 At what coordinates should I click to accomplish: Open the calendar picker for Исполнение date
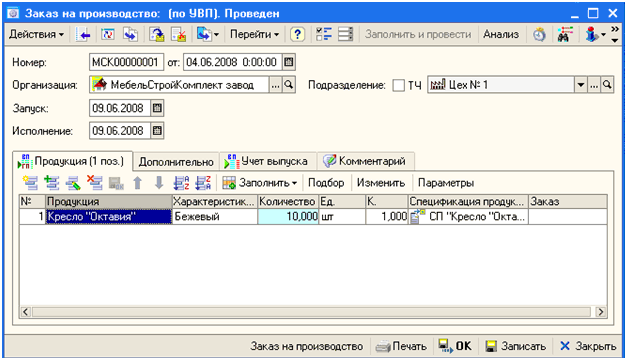point(157,131)
